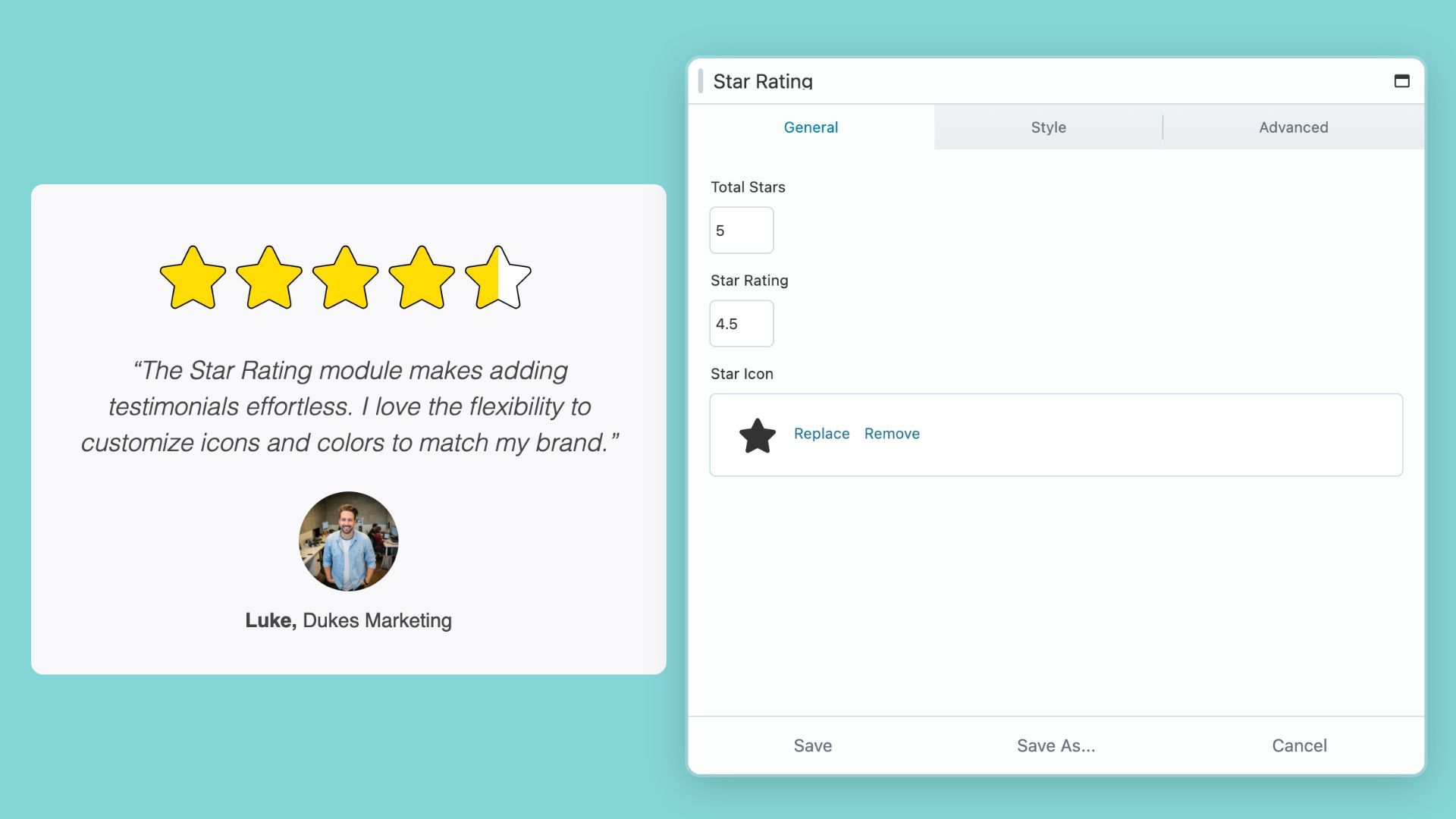Viewport: 1456px width, 819px height.
Task: Click the Luke, Dukes Marketing attribution text
Action: click(x=348, y=620)
